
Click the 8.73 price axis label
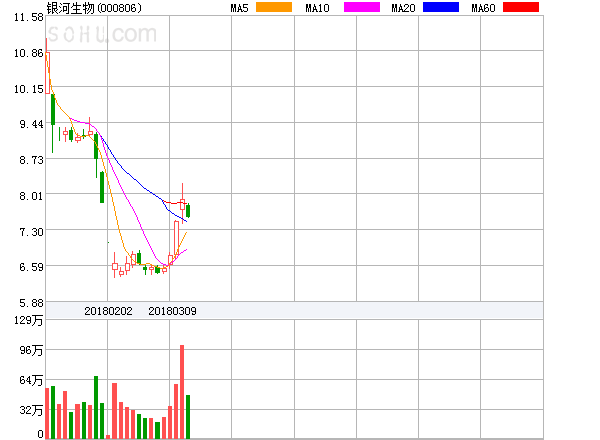click(31, 160)
